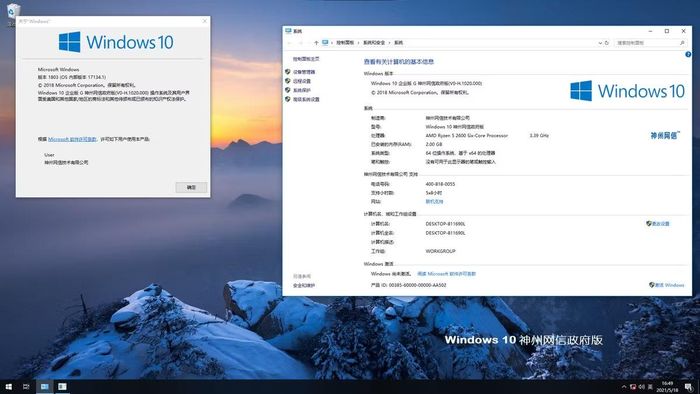The width and height of the screenshot is (700, 394).
Task: Close the About Windows dialog
Action: [x=204, y=21]
